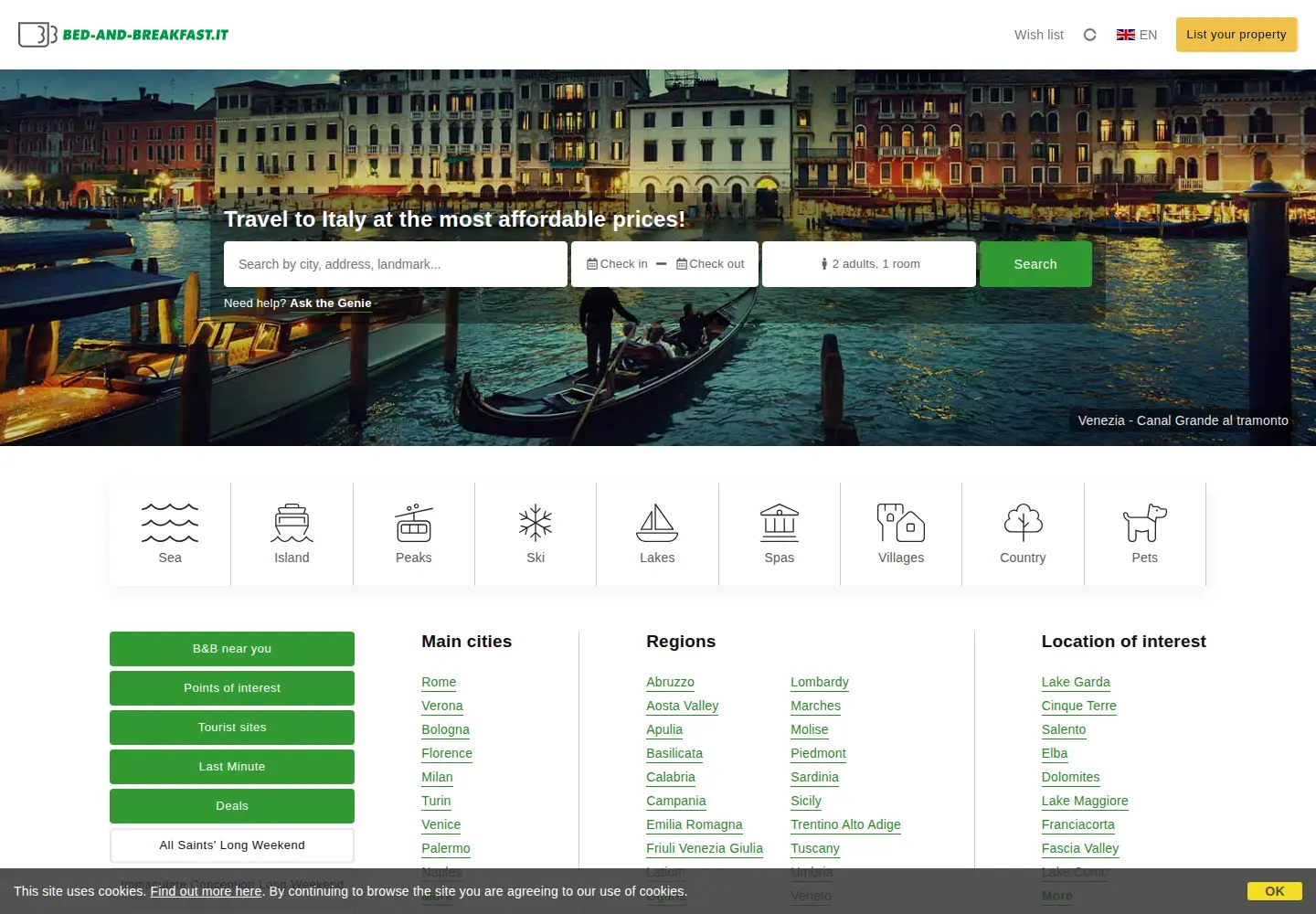
Task: Open the Deals menu item
Action: (x=232, y=806)
